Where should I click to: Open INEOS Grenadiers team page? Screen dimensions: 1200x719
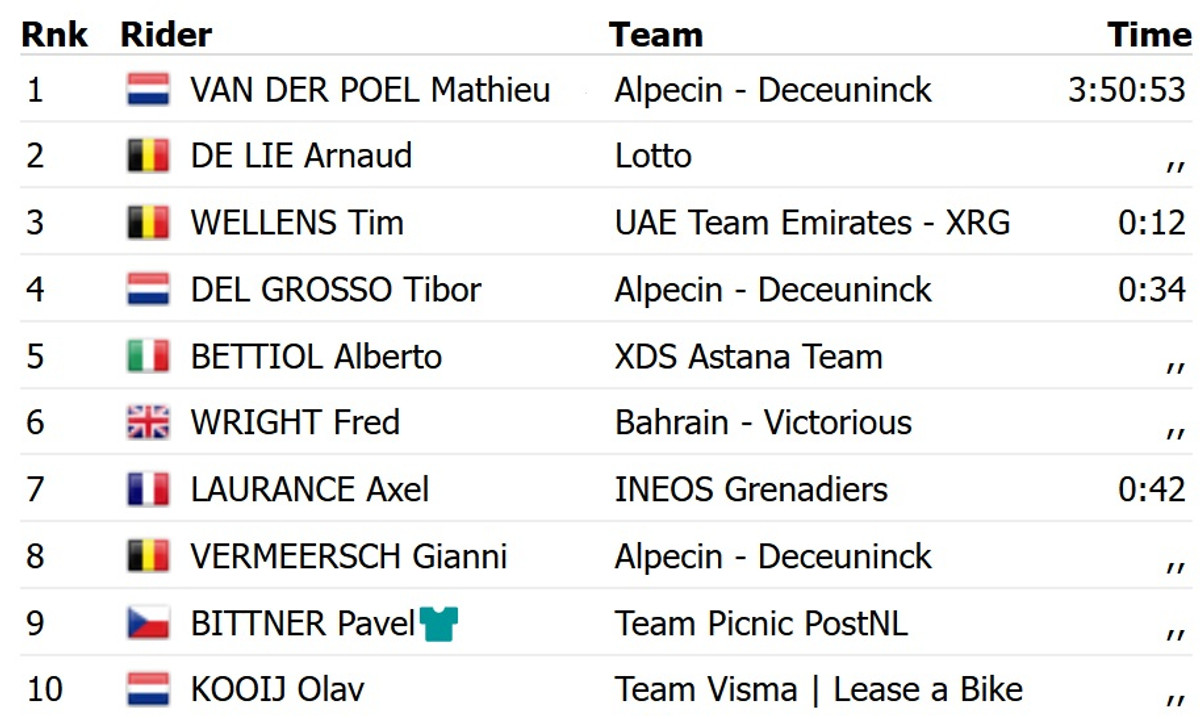pos(751,490)
